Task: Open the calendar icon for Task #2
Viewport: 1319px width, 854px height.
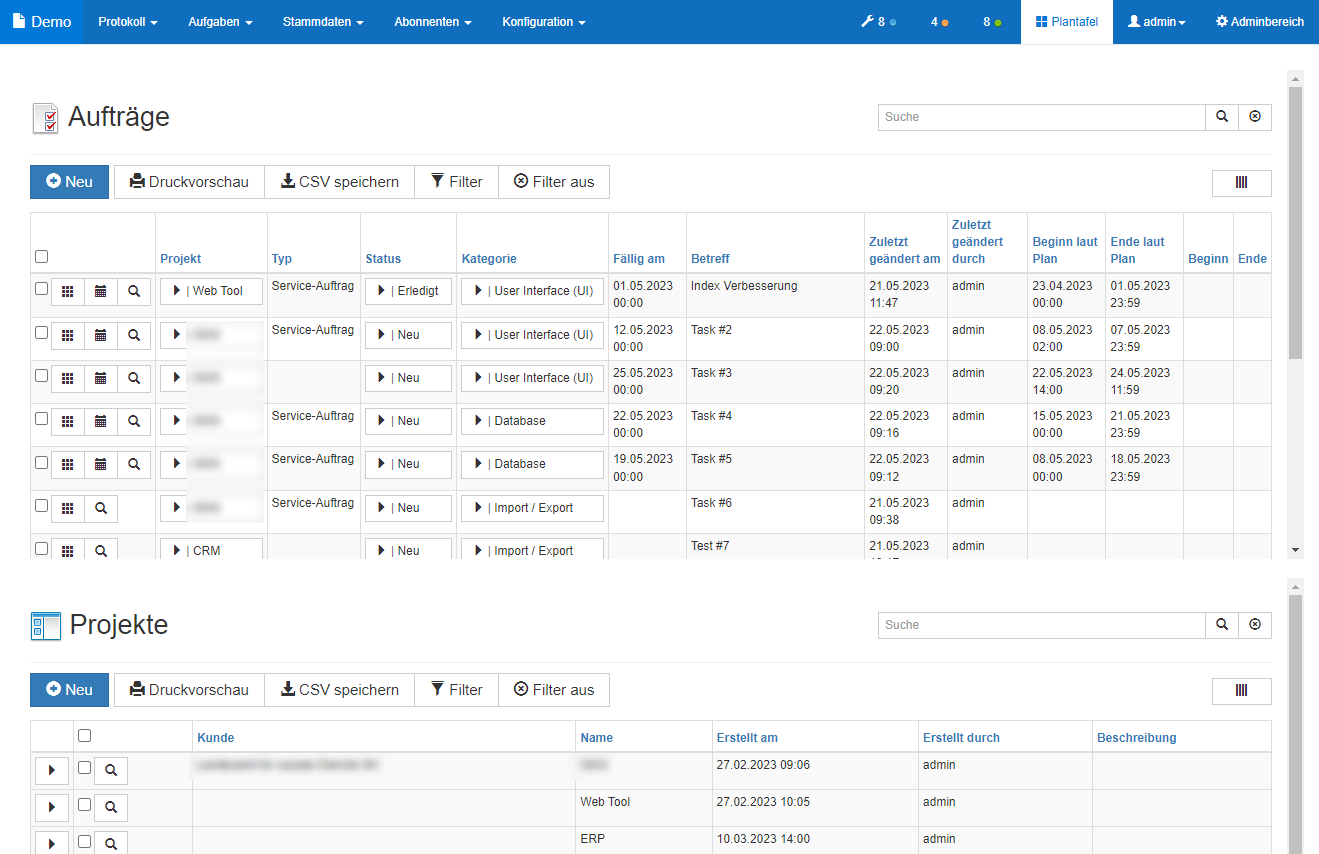Action: 100,335
